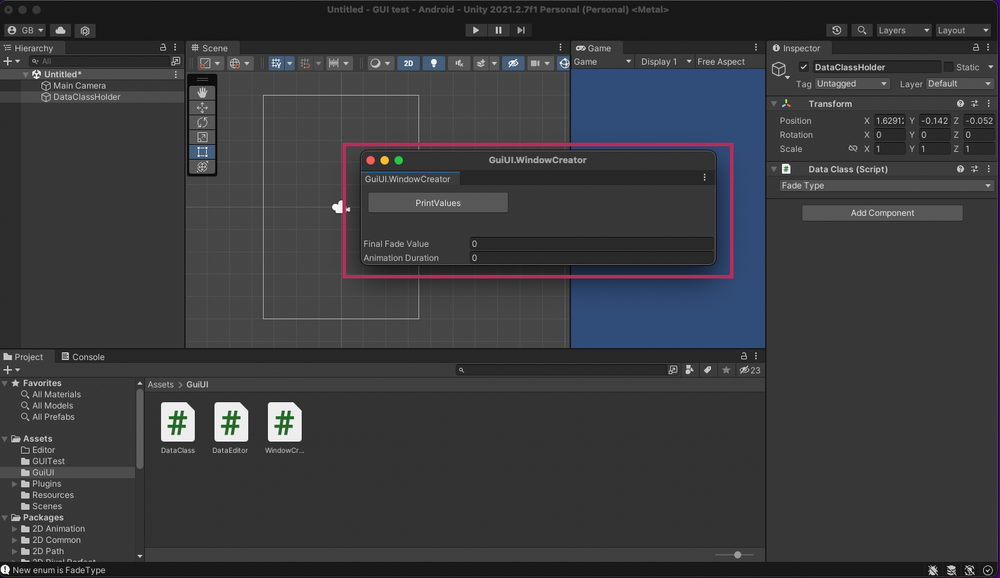
Task: Open the Tag dropdown showing Untagged
Action: 850,84
